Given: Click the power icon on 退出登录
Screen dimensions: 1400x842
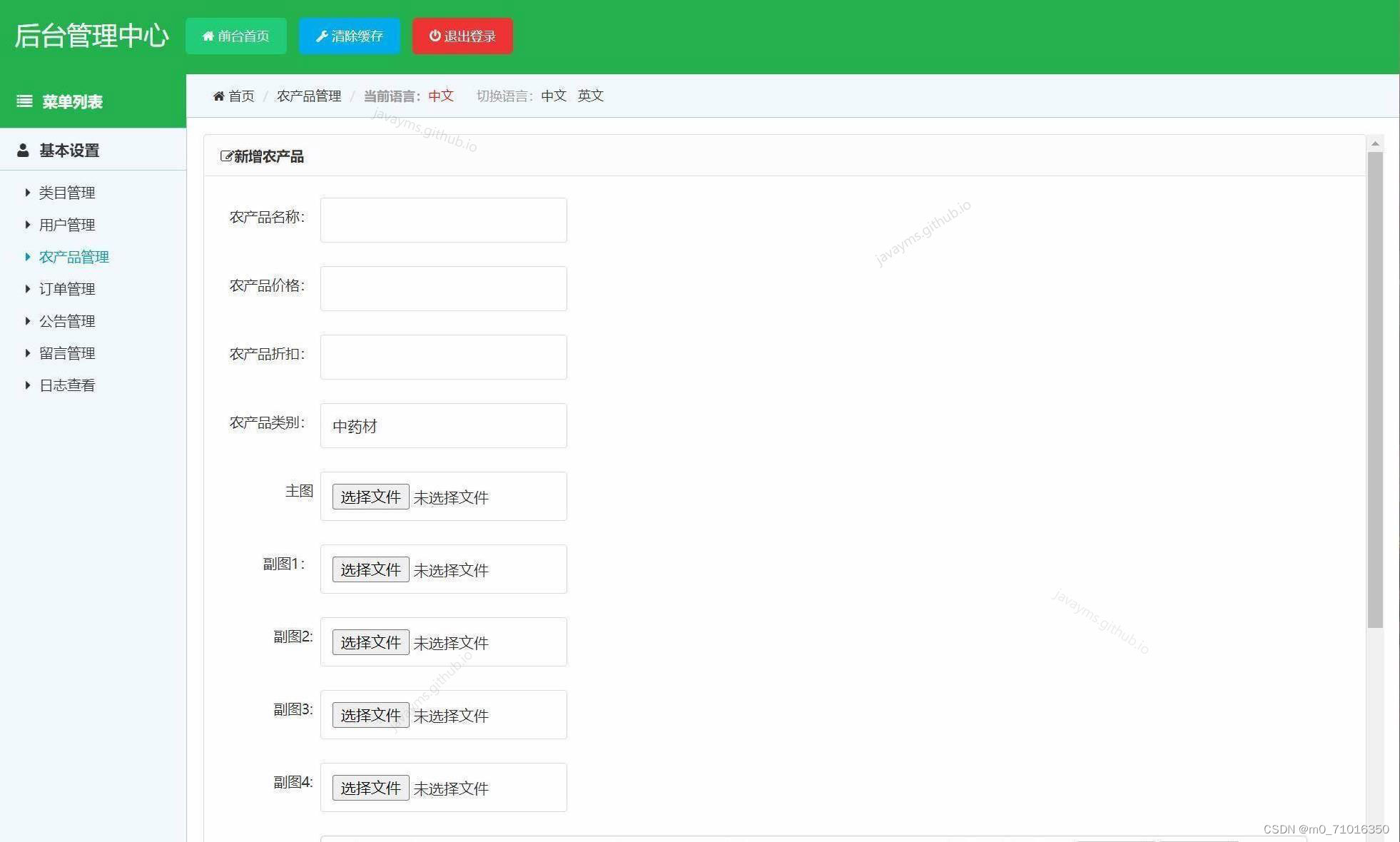Looking at the screenshot, I should click(435, 36).
